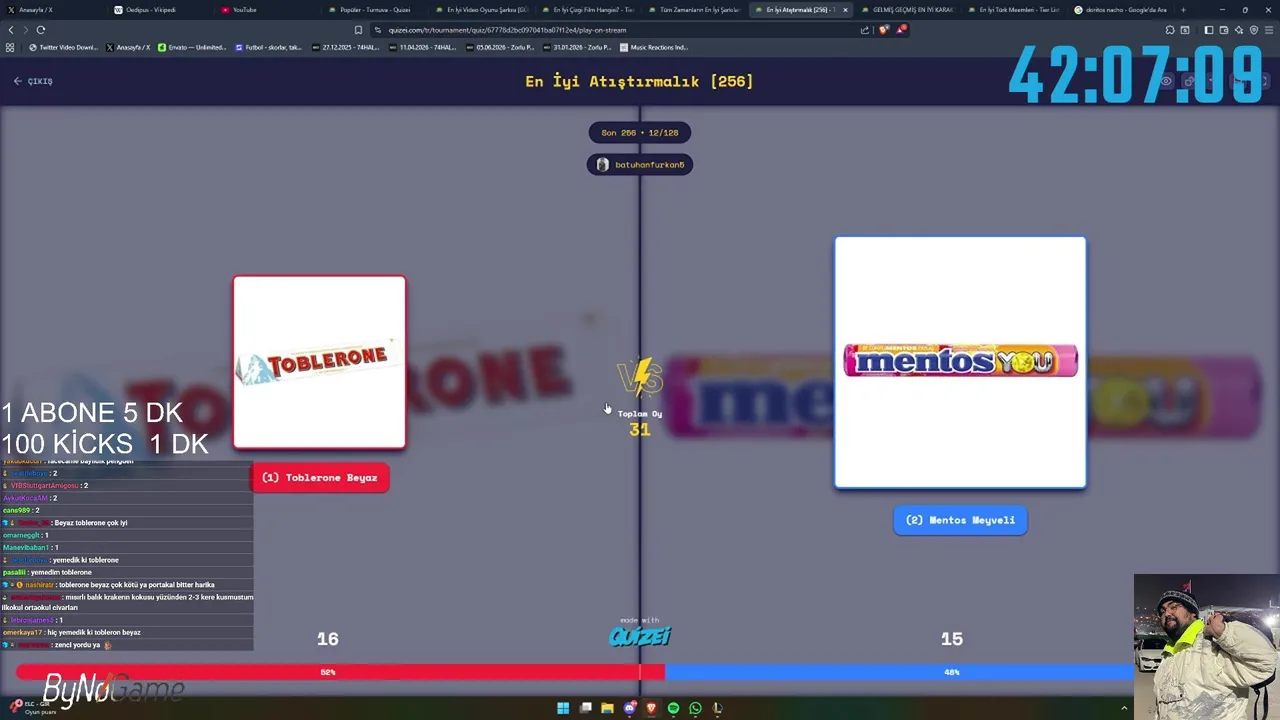Screen dimensions: 1280x720
Task: Reload the current page
Action: pos(41,30)
